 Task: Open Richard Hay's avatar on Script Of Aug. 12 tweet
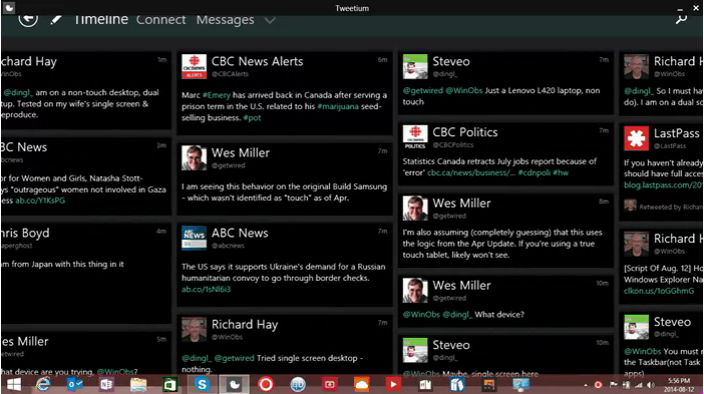(636, 243)
